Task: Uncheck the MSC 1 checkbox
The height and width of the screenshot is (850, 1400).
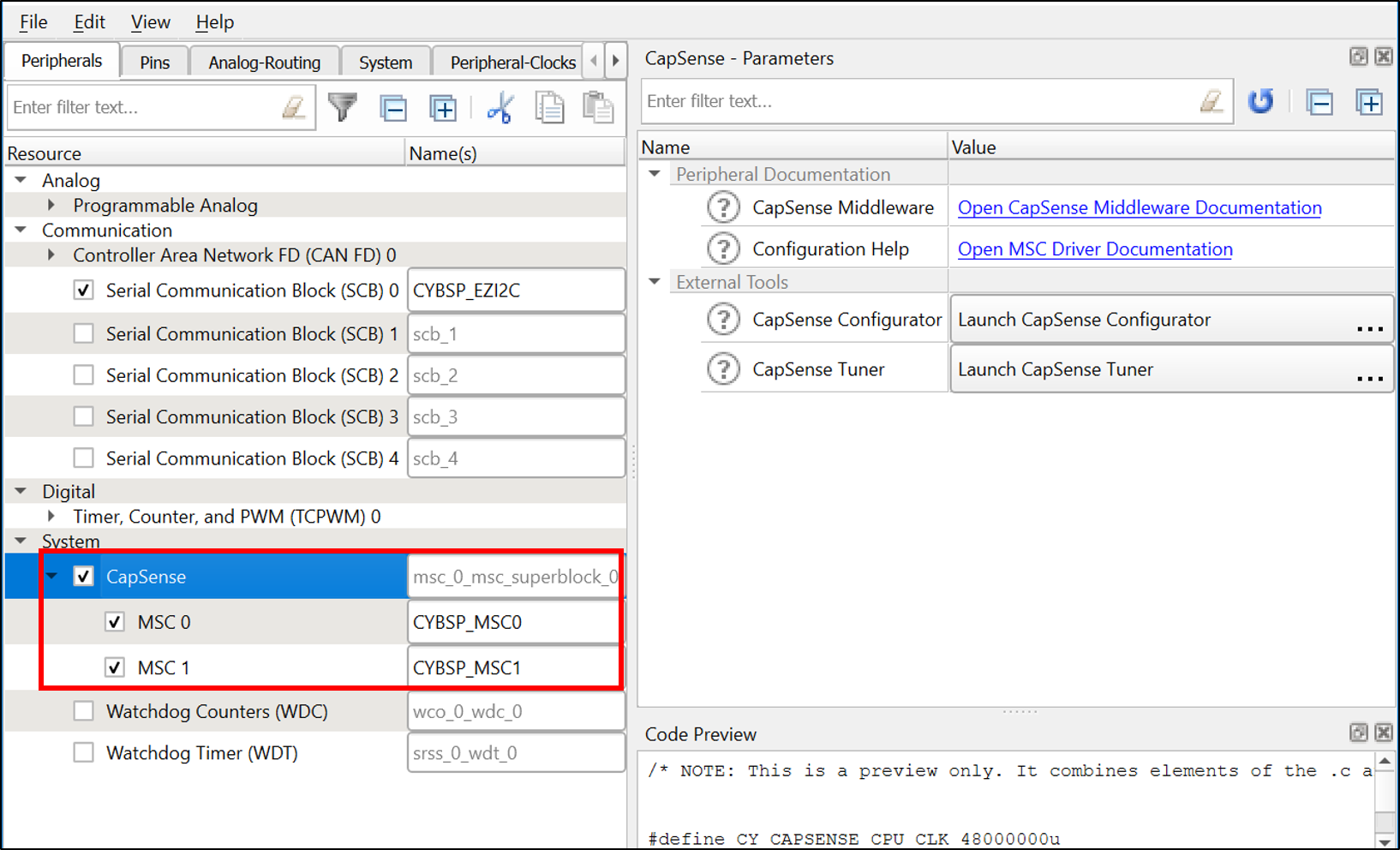Action: pos(115,667)
